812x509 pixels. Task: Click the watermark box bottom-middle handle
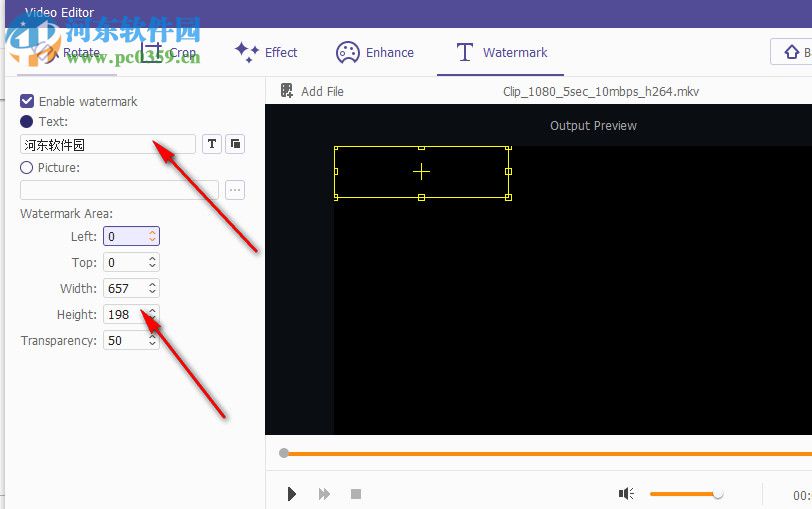coord(422,197)
